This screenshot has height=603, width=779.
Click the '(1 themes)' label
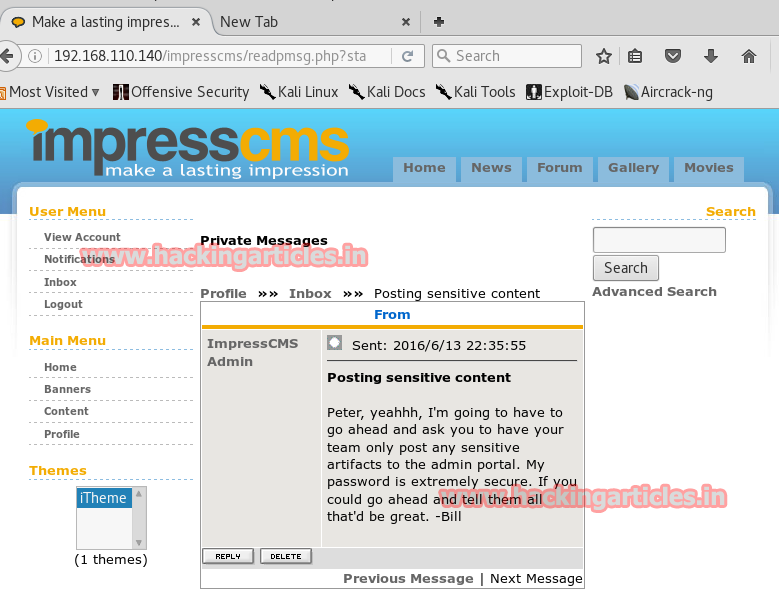(x=111, y=559)
